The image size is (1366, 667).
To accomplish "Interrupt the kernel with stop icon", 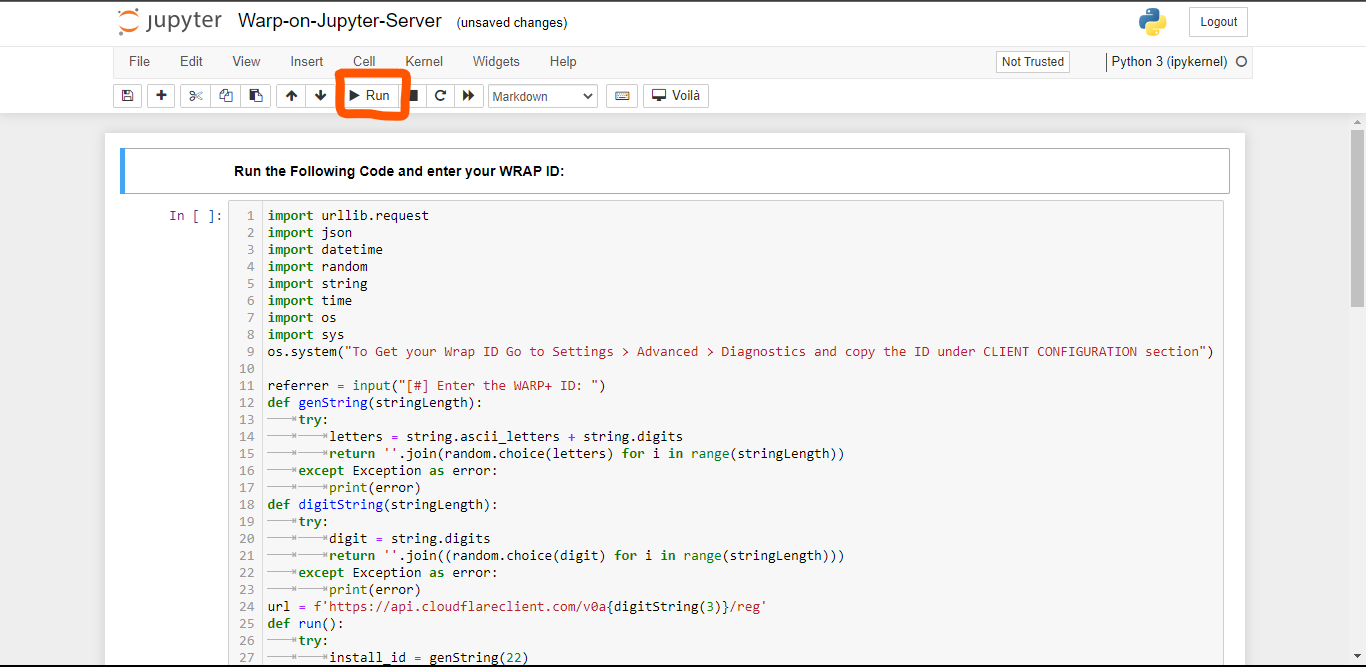I will (x=413, y=96).
